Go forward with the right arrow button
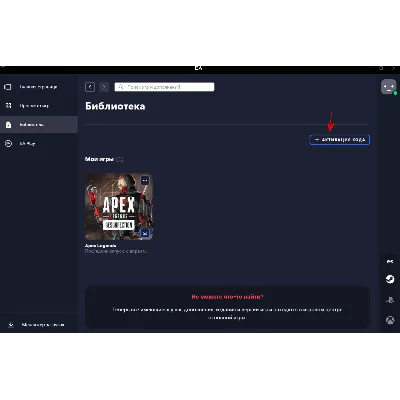This screenshot has width=400, height=400. tap(104, 87)
